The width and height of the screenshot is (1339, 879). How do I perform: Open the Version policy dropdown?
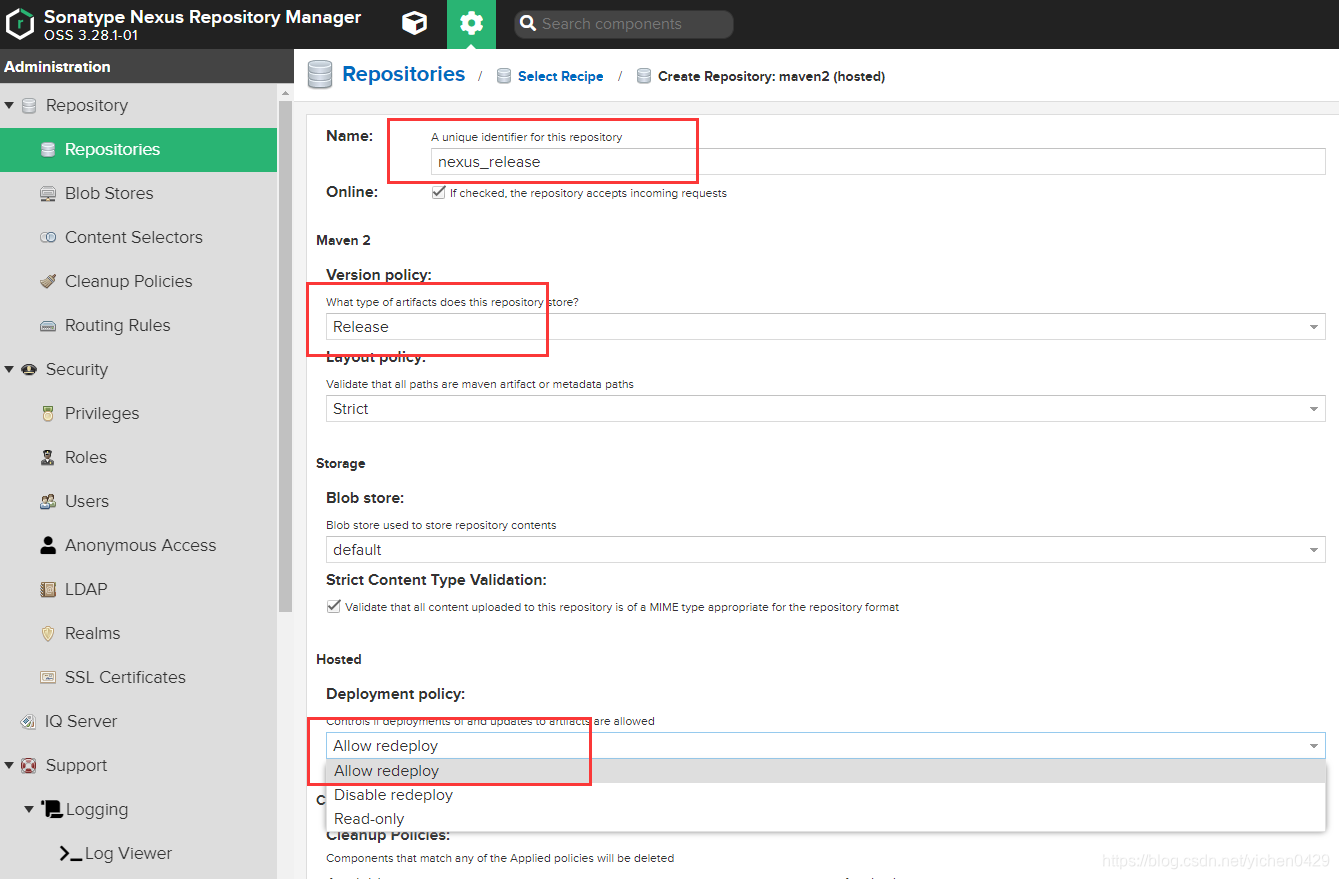[x=825, y=327]
